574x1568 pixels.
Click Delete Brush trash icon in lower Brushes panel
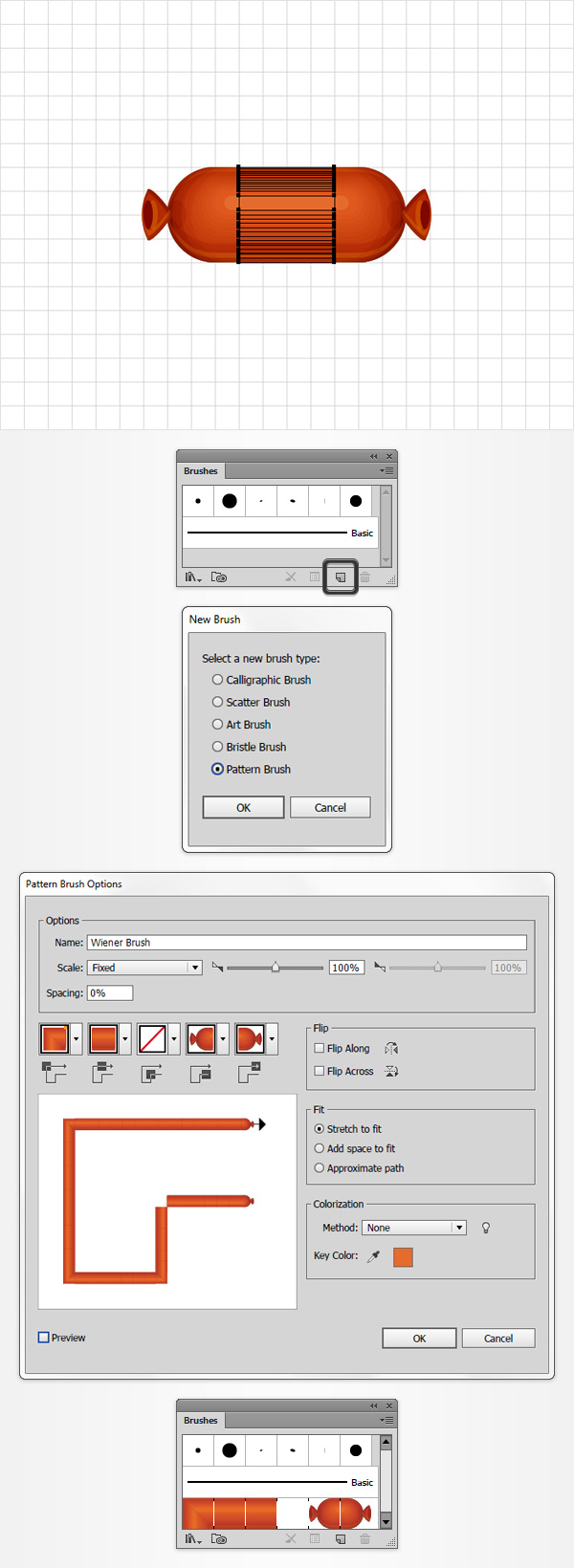[x=364, y=1539]
